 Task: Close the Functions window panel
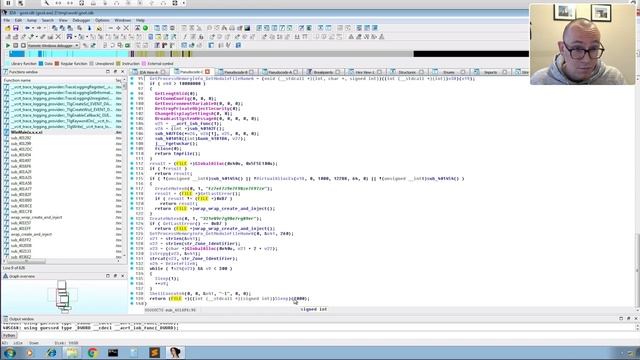point(122,72)
